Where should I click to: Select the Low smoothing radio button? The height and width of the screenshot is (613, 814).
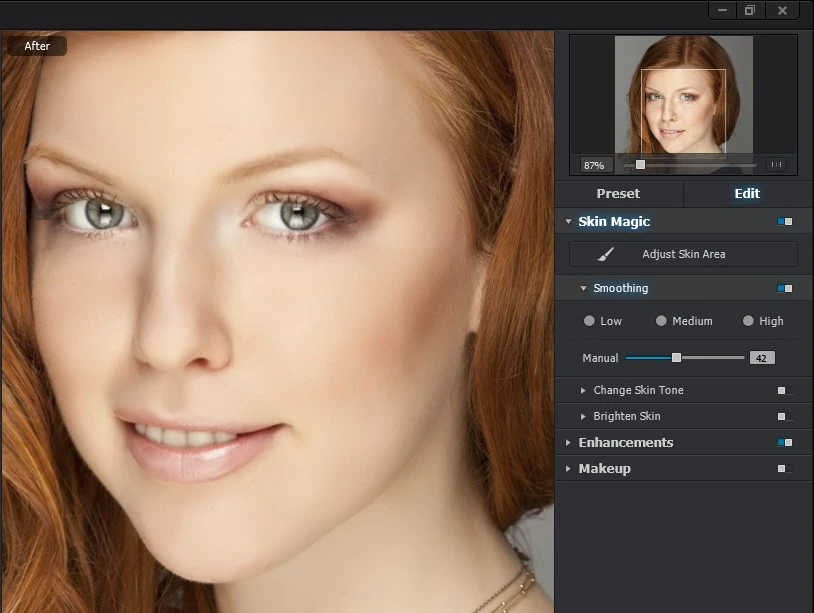tap(589, 321)
